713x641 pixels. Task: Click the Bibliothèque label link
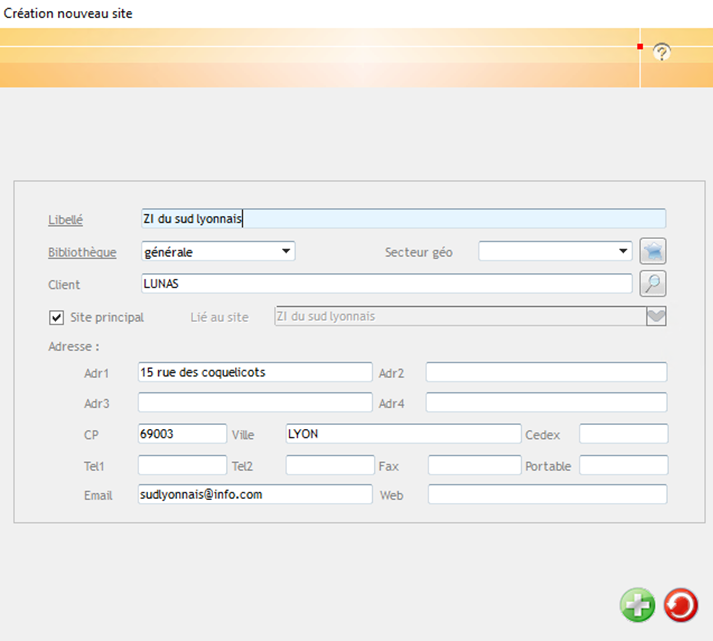[x=82, y=252]
